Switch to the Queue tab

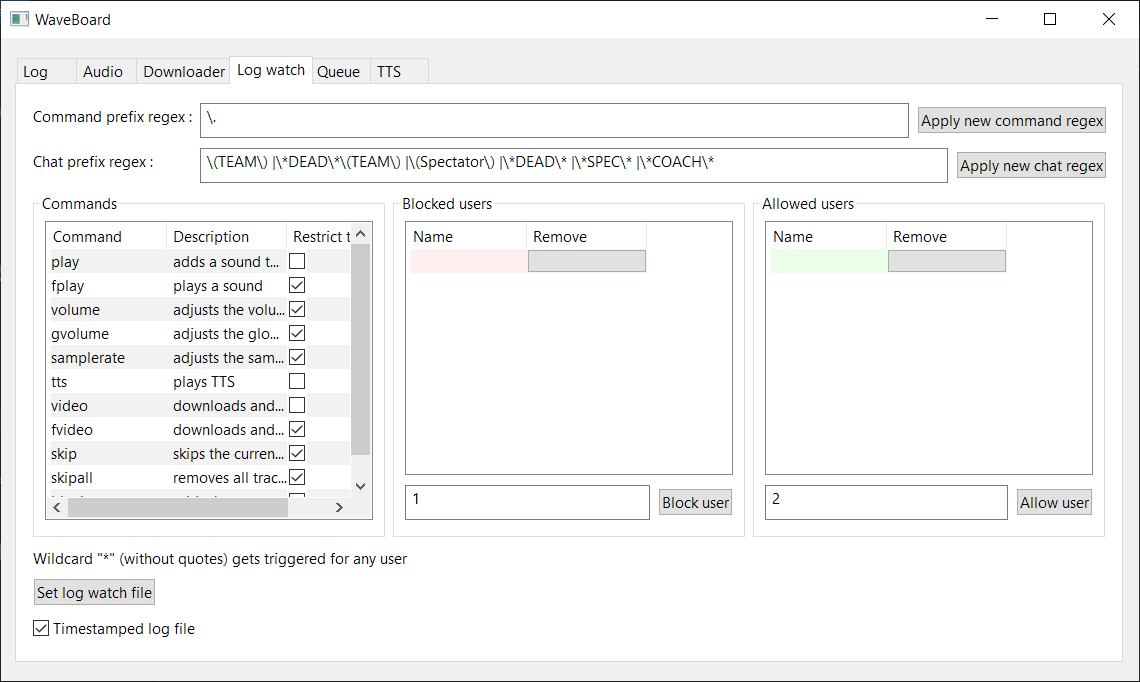coord(339,71)
